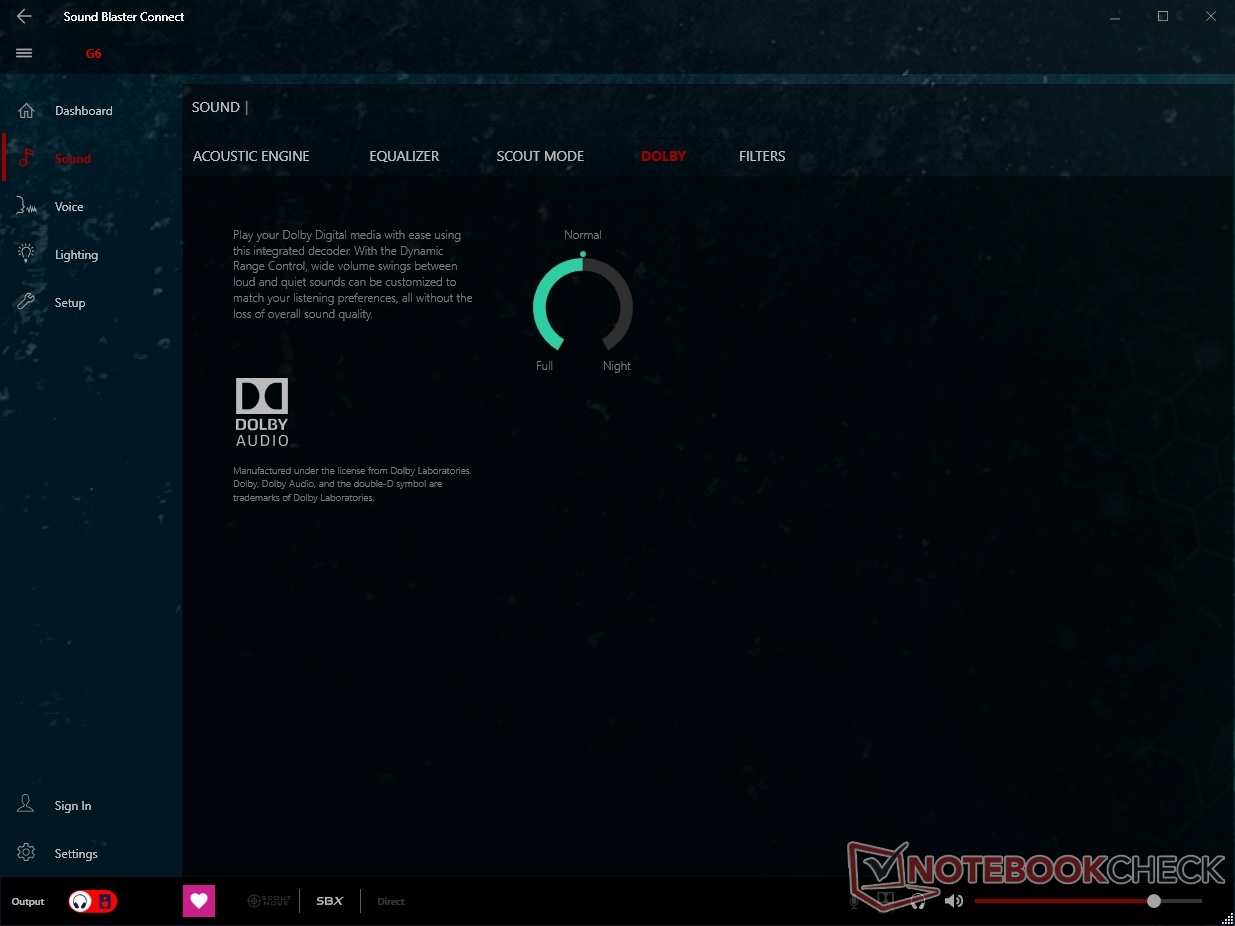
Task: Go to the Lighting section
Action: coord(76,255)
